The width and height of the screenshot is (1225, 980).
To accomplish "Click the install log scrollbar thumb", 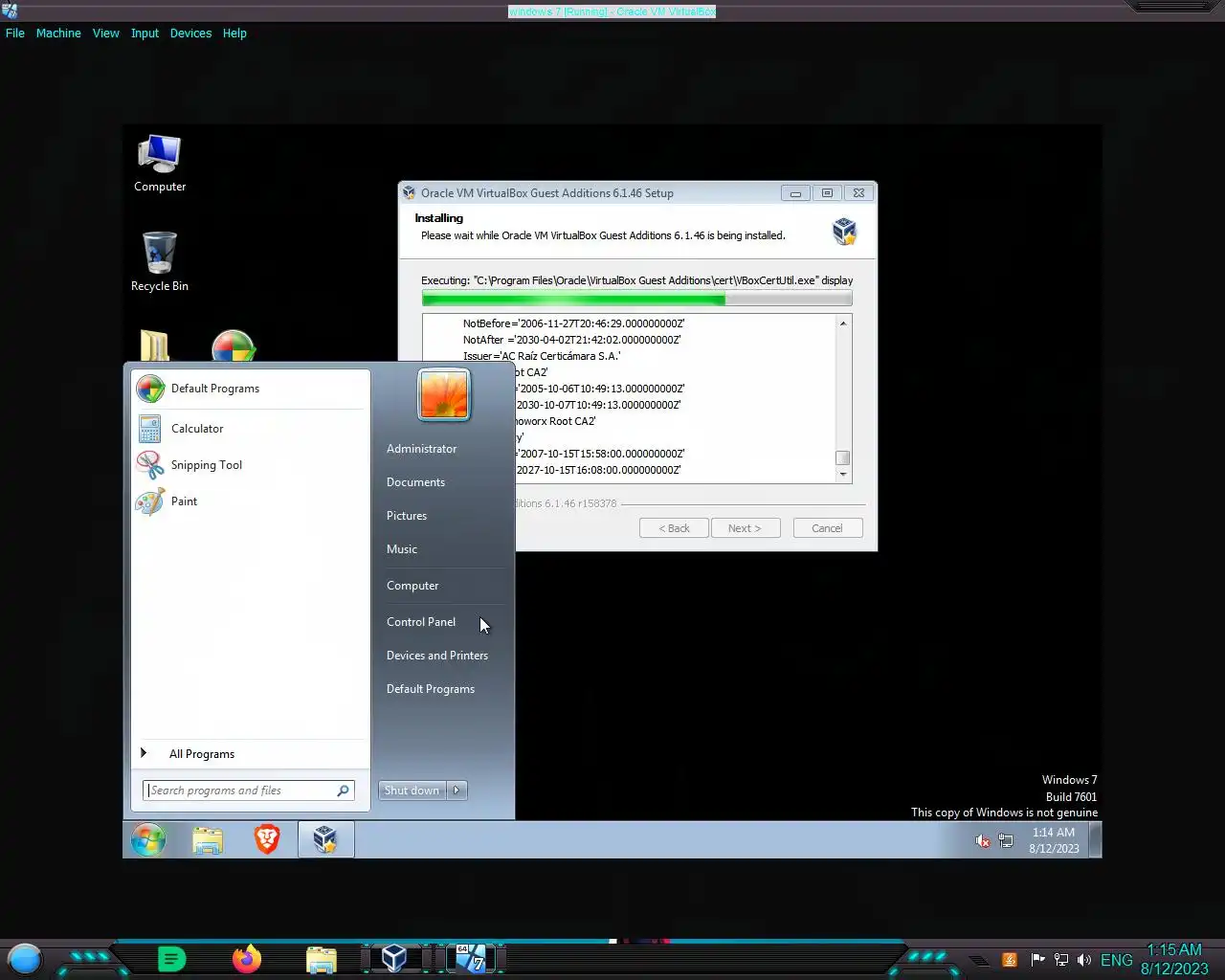I will pyautogui.click(x=843, y=457).
